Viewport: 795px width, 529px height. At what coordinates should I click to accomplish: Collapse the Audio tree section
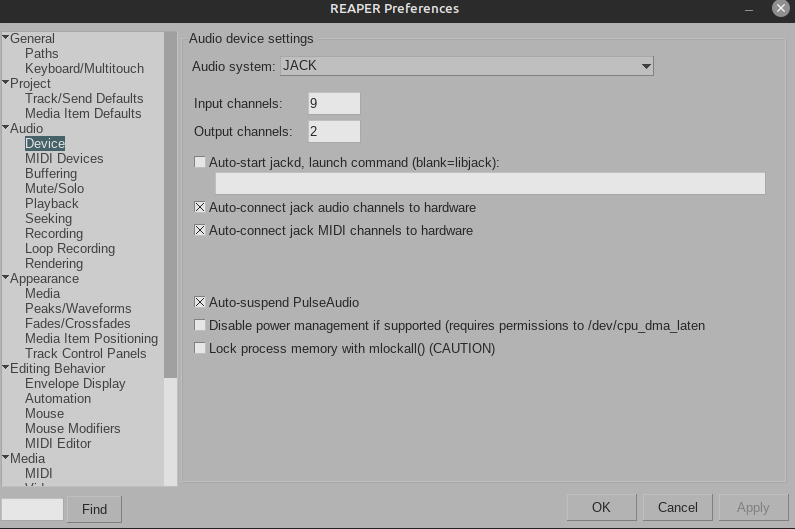[x=6, y=127]
